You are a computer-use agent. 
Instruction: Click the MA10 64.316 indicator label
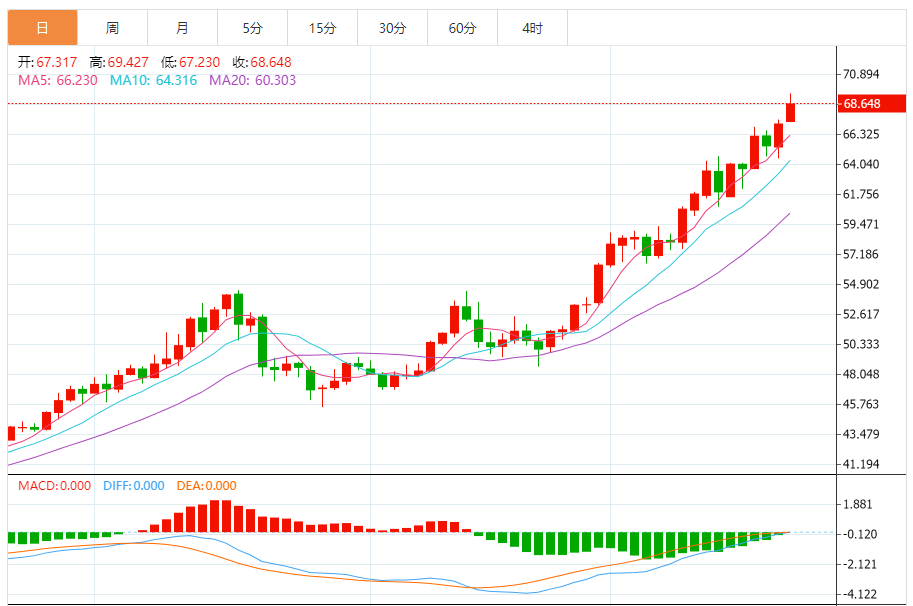tap(153, 80)
